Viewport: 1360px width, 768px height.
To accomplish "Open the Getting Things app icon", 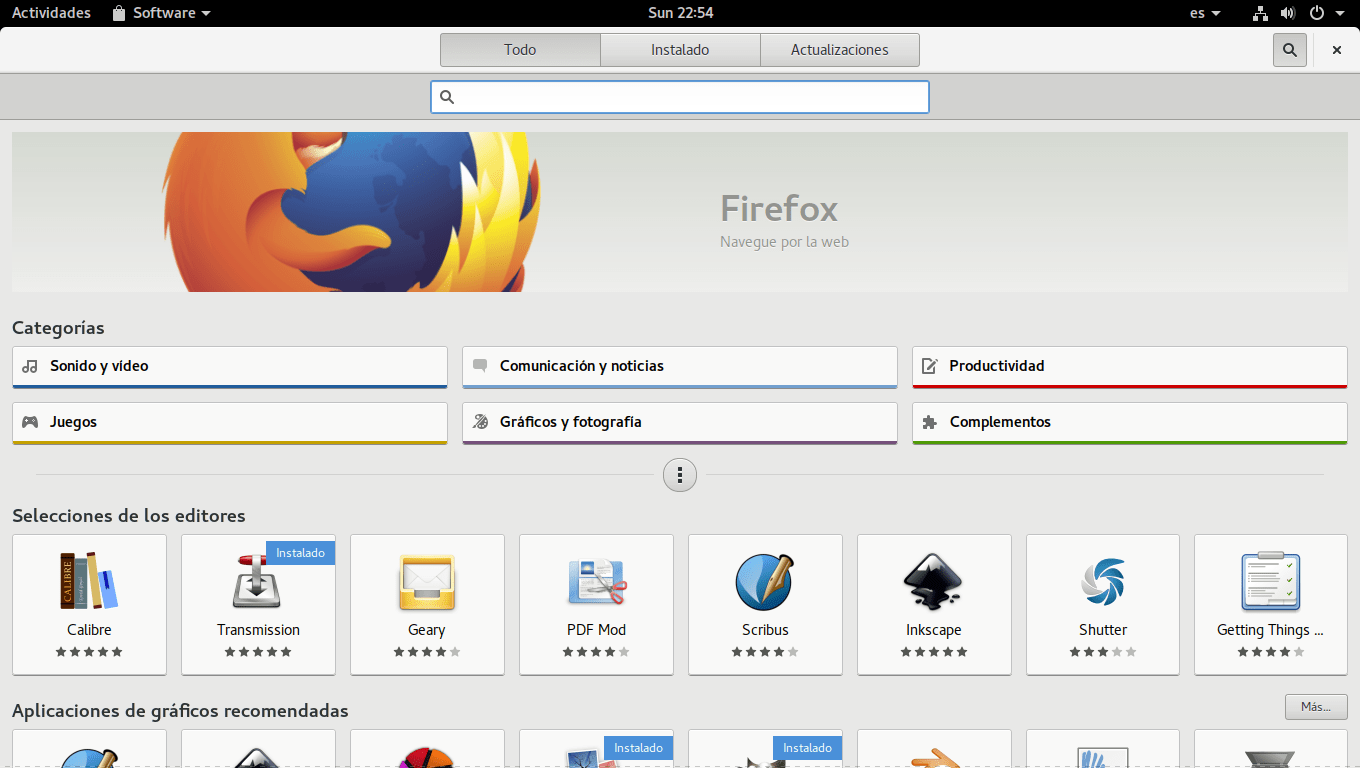I will tap(1270, 581).
